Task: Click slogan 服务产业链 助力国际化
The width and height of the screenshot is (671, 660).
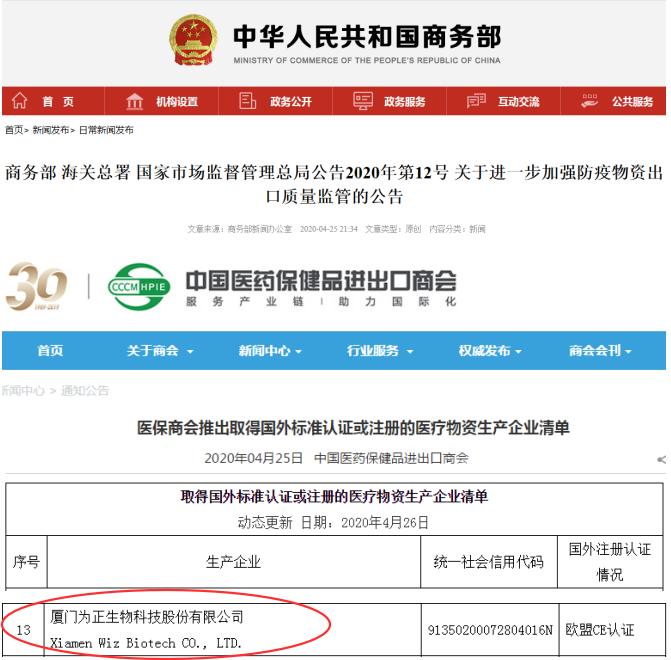Action: (x=321, y=302)
